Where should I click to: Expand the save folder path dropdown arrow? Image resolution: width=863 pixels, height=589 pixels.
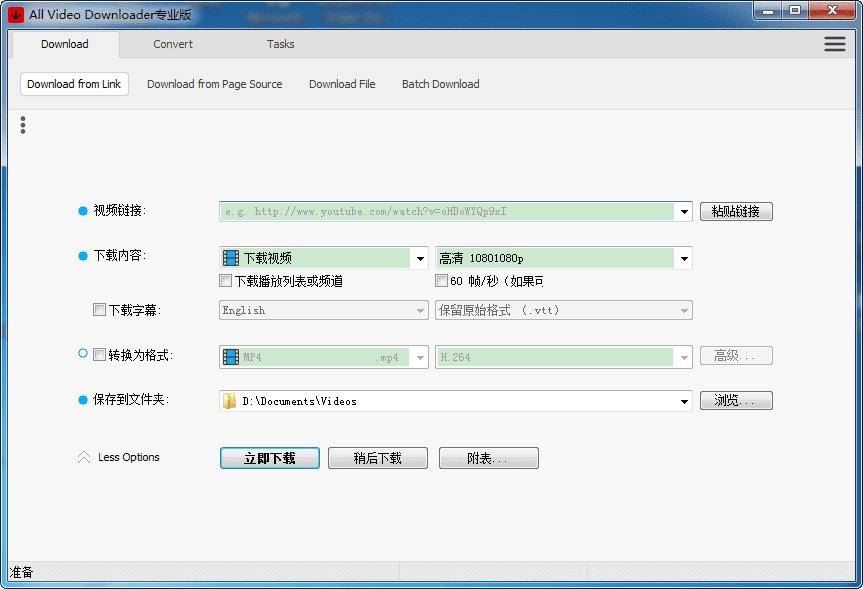684,401
